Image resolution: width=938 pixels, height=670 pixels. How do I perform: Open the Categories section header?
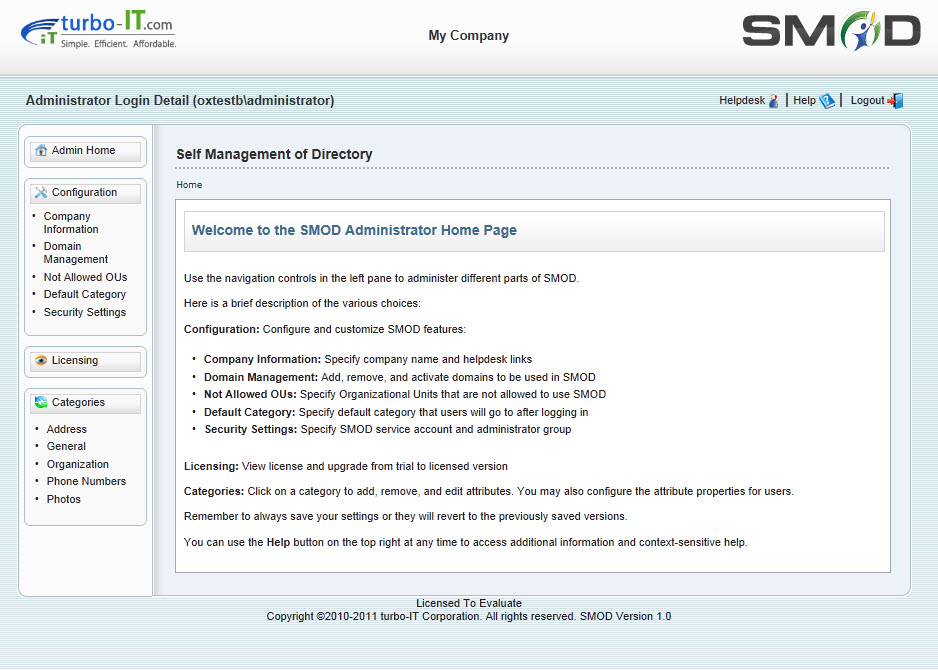point(86,404)
